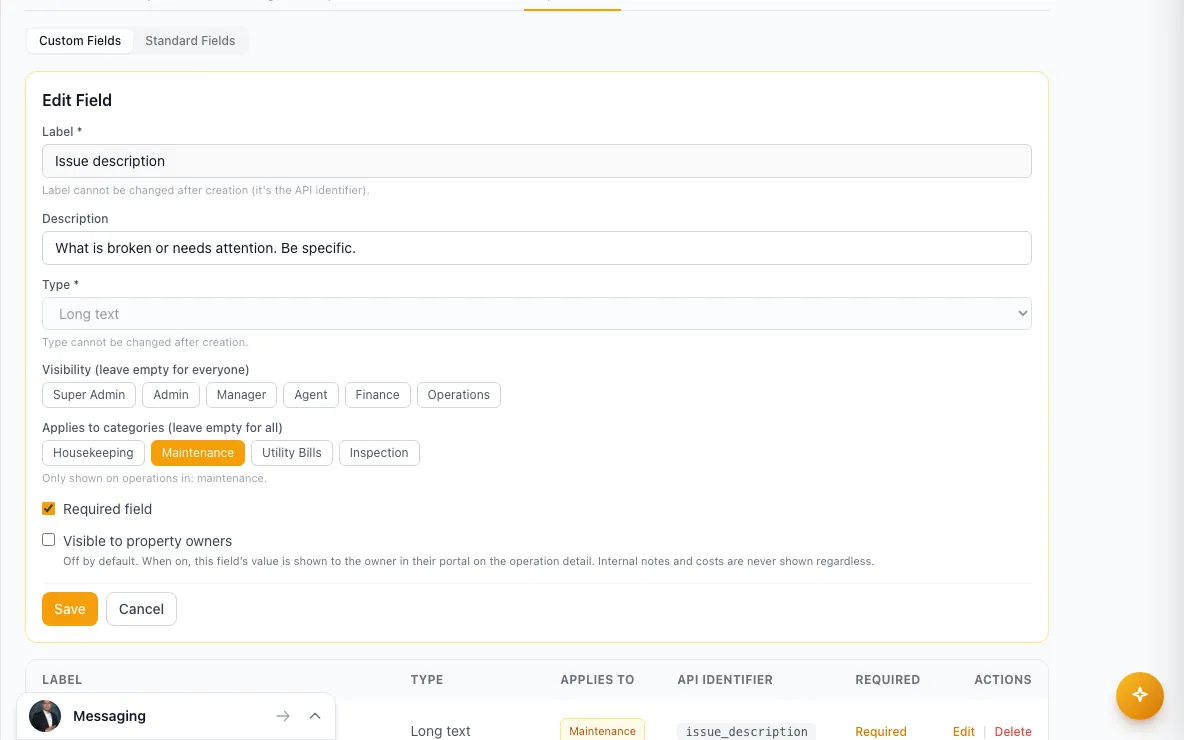The image size is (1184, 740).
Task: Enable Visible to property owners checkbox
Action: click(x=48, y=540)
